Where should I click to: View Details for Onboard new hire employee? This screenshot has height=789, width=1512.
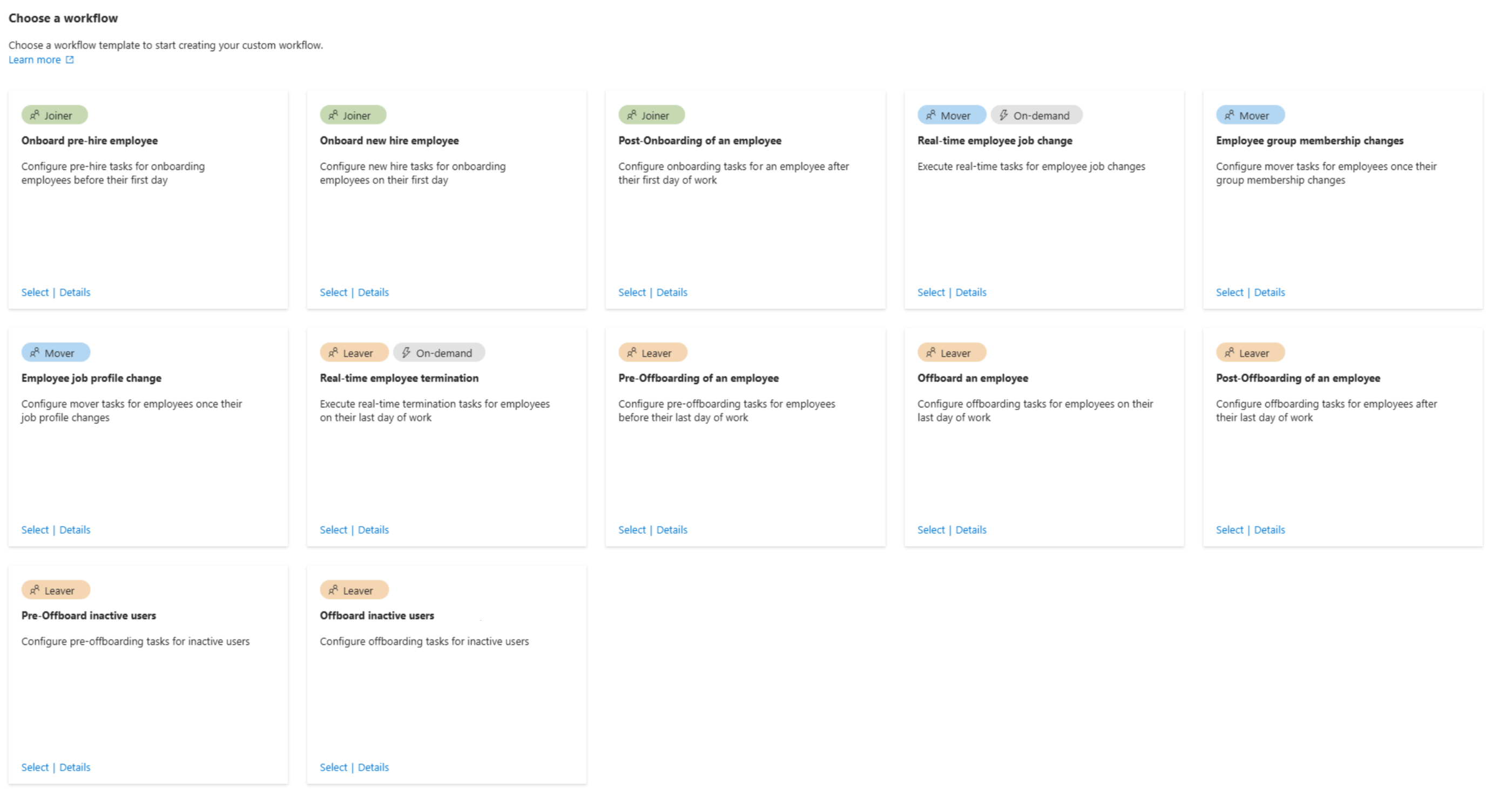click(373, 292)
